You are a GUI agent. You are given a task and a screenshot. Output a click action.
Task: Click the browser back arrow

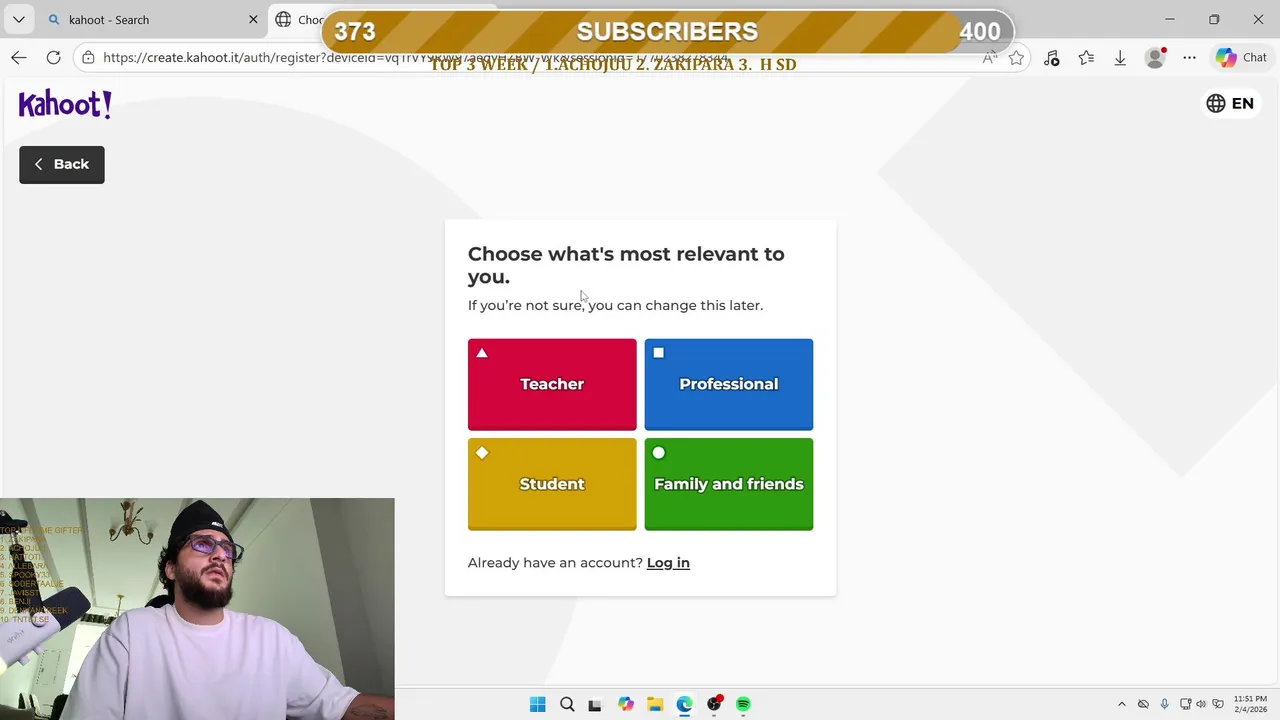[19, 58]
